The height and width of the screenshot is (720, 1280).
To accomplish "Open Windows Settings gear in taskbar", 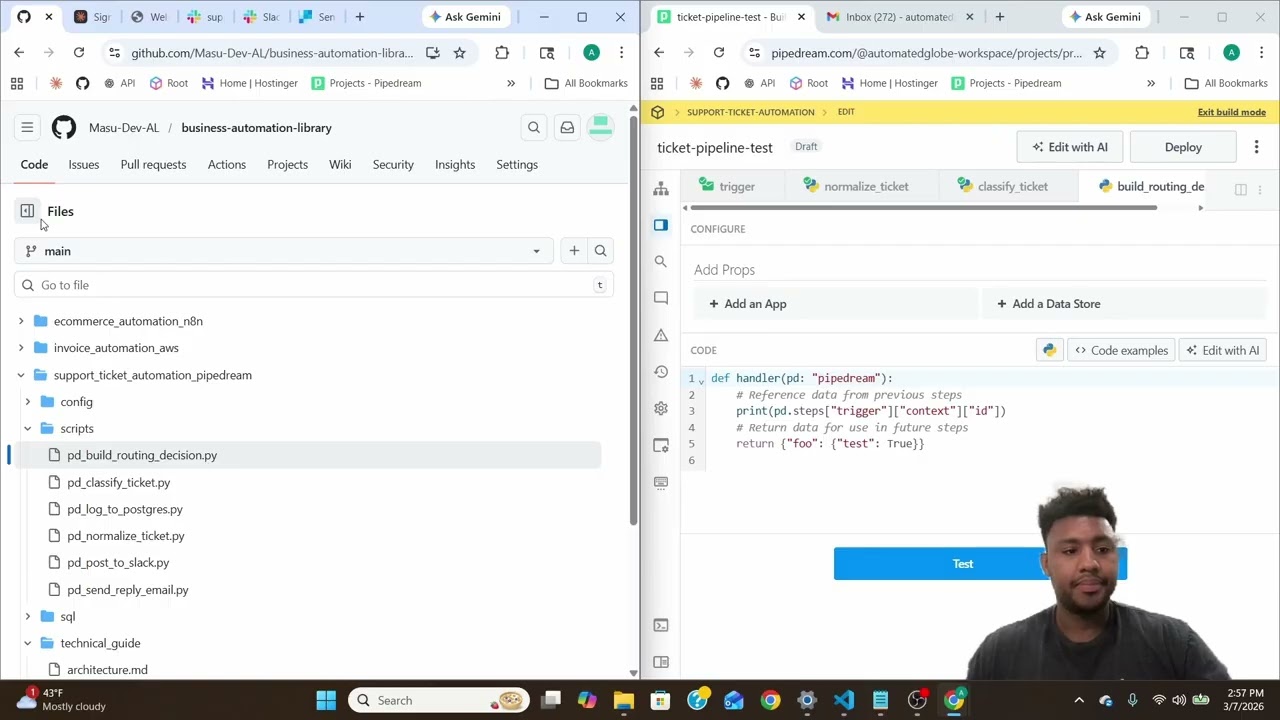I will (807, 700).
